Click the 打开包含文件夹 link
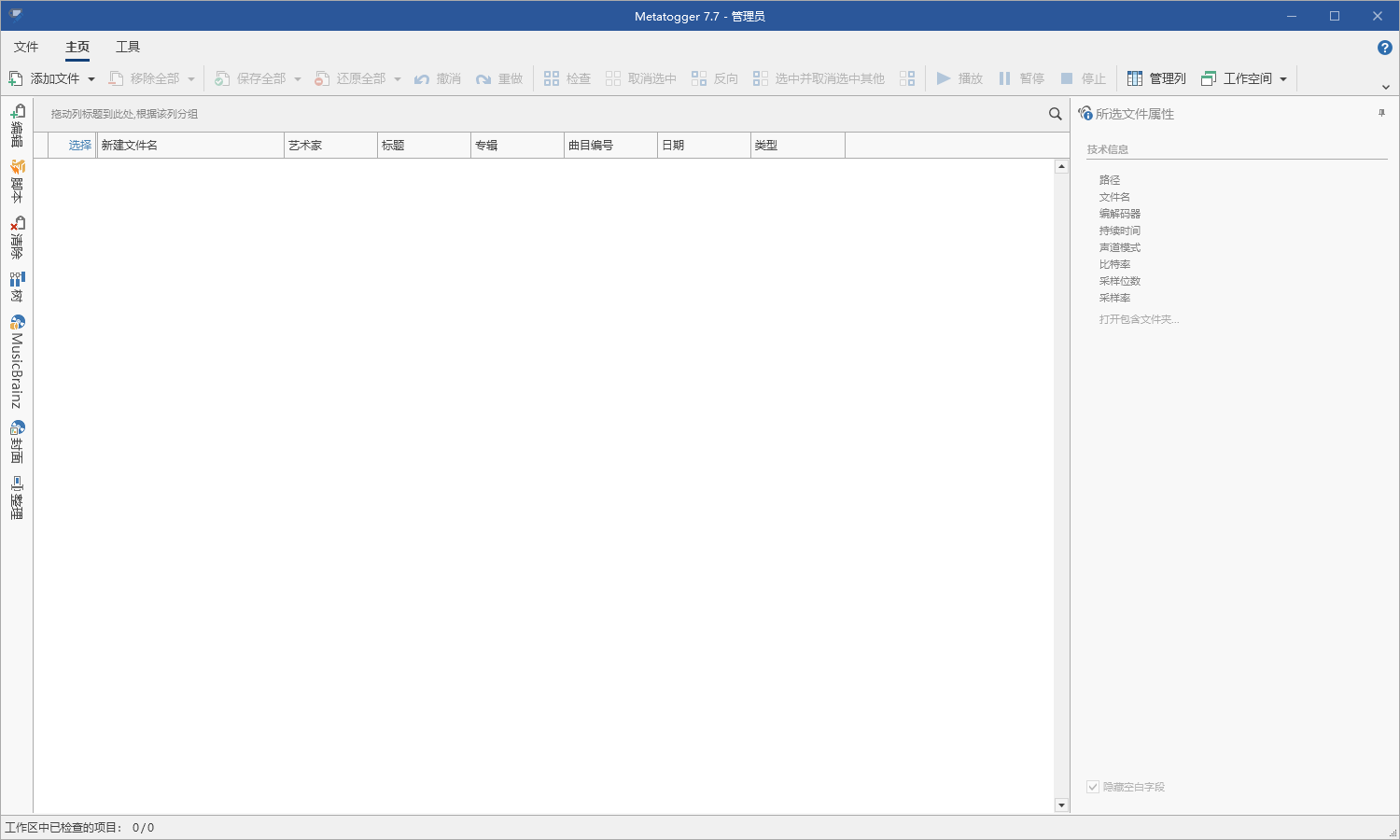The image size is (1400, 840). 1139,319
